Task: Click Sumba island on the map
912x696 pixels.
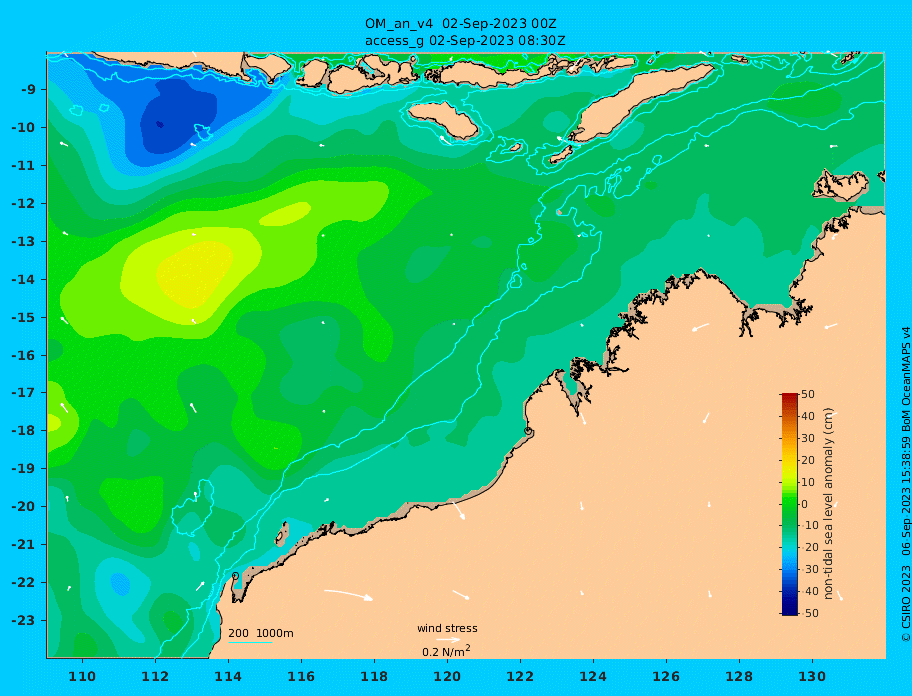Action: [443, 120]
